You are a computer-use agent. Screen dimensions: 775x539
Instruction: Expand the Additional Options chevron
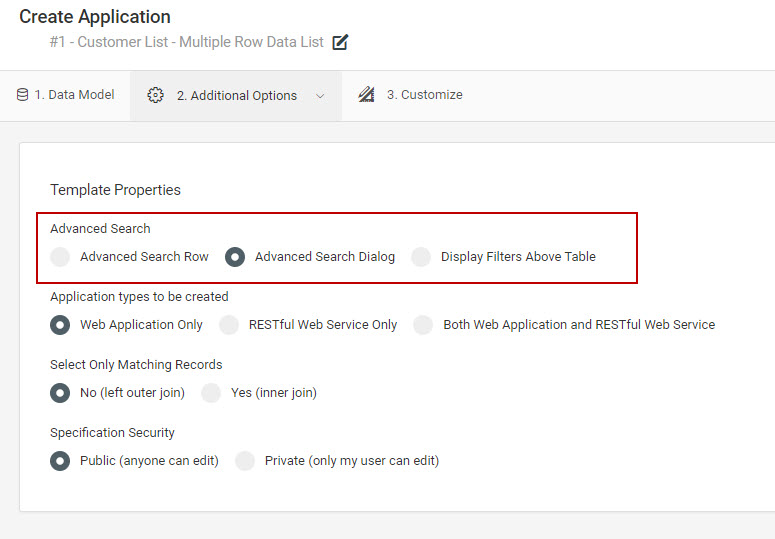[x=320, y=96]
